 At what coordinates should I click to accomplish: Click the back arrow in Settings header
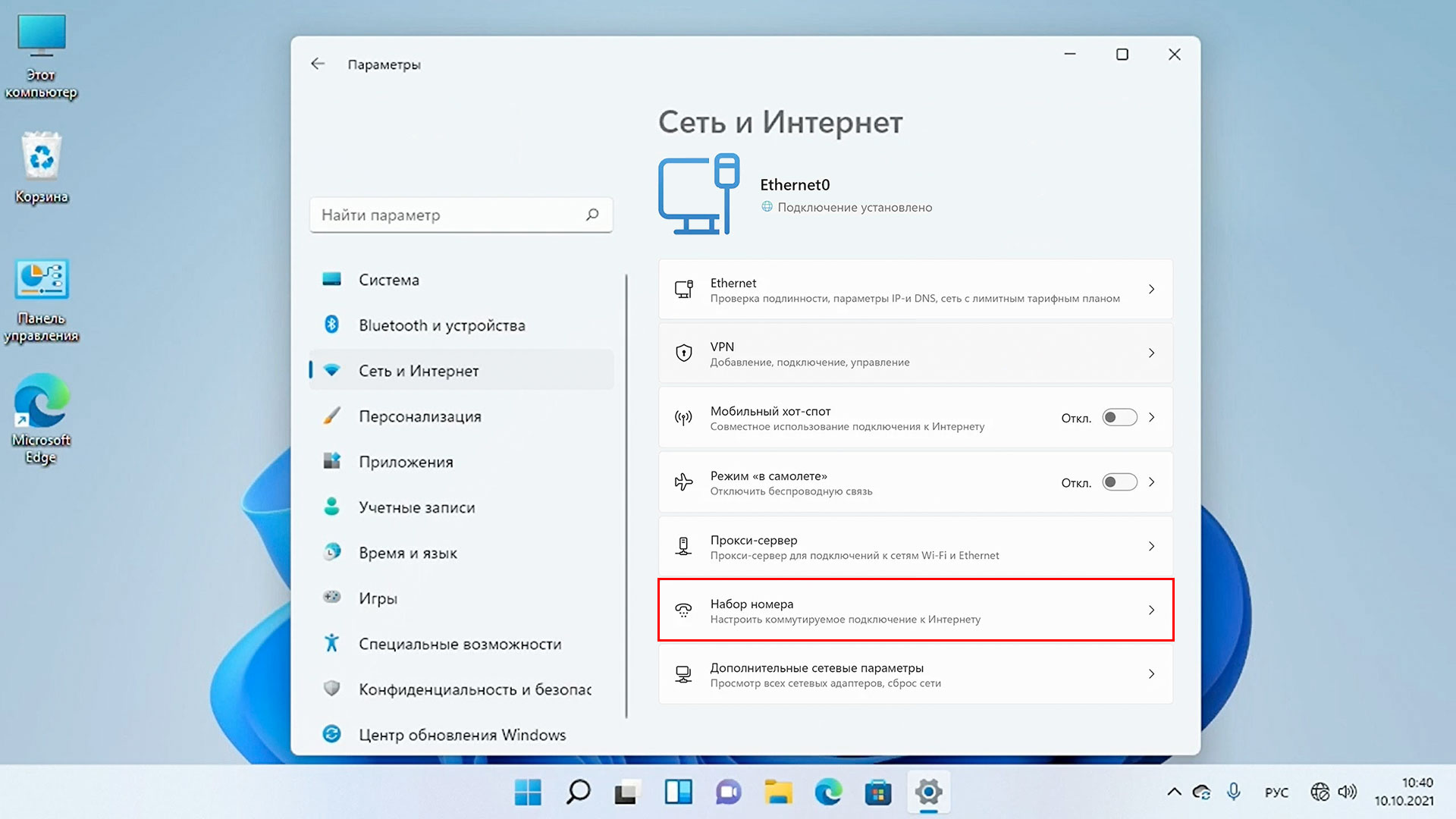click(x=318, y=64)
